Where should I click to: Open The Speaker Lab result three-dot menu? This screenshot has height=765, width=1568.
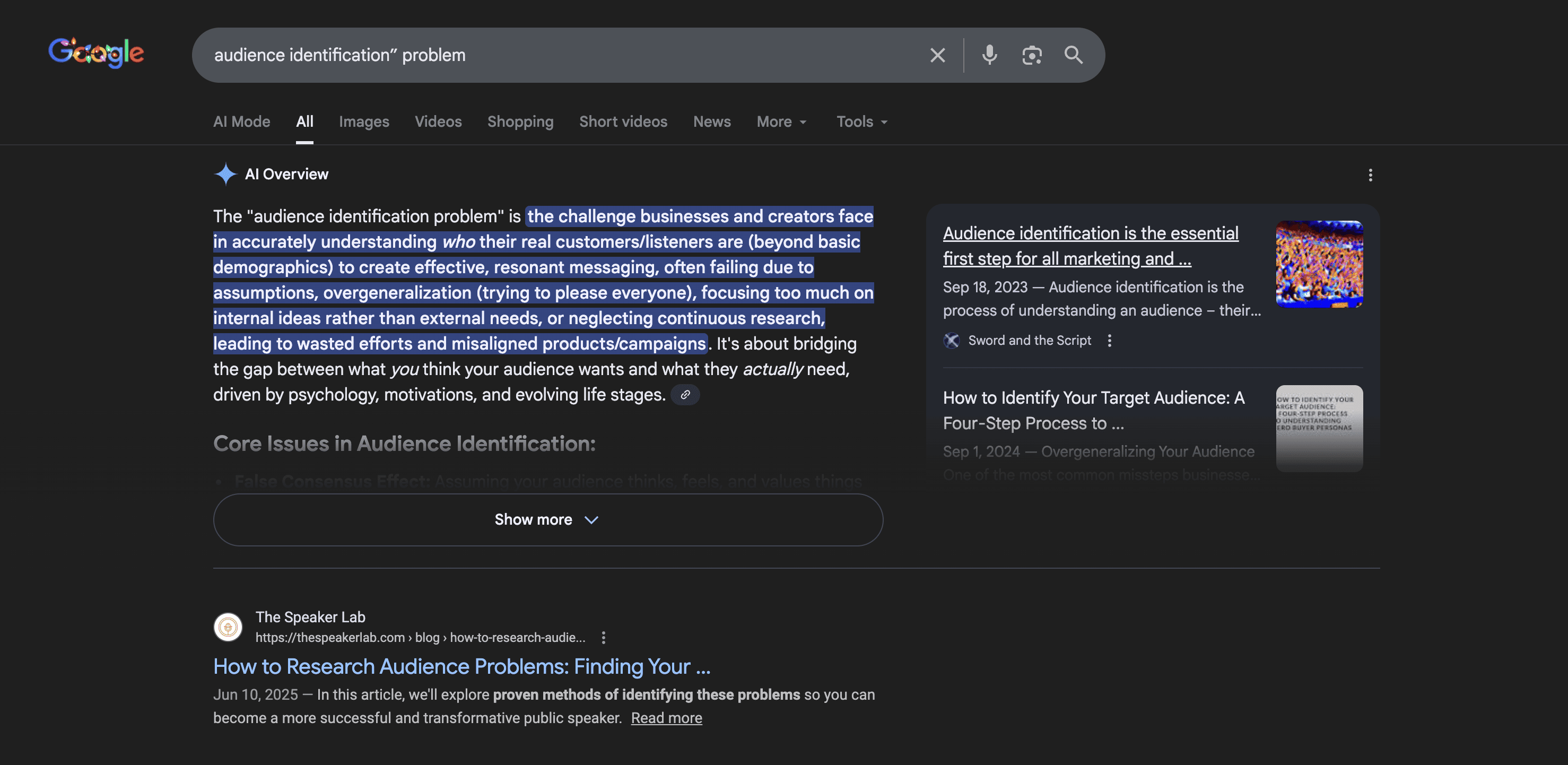(x=603, y=637)
